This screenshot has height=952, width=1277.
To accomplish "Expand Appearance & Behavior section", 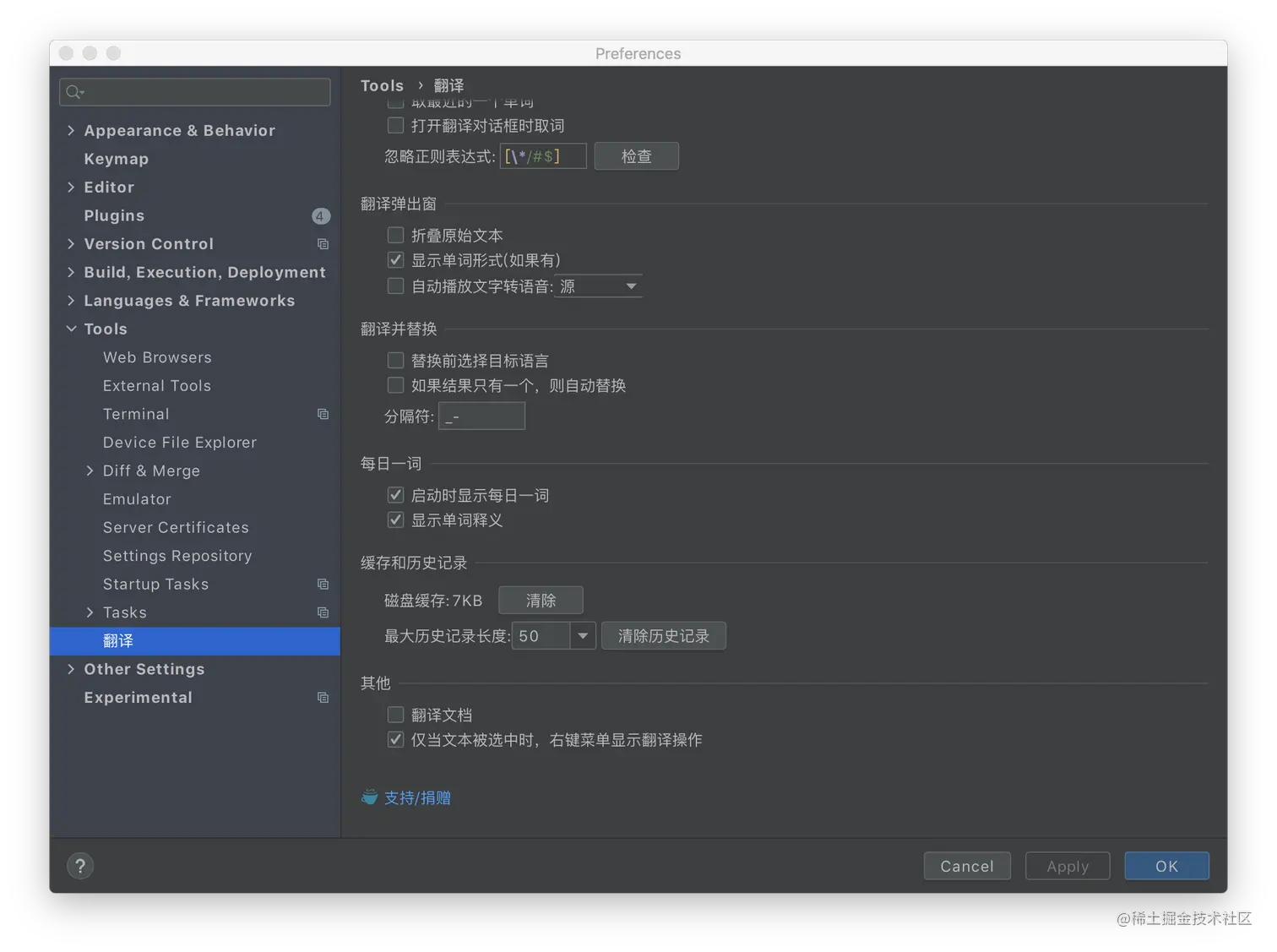I will 71,130.
